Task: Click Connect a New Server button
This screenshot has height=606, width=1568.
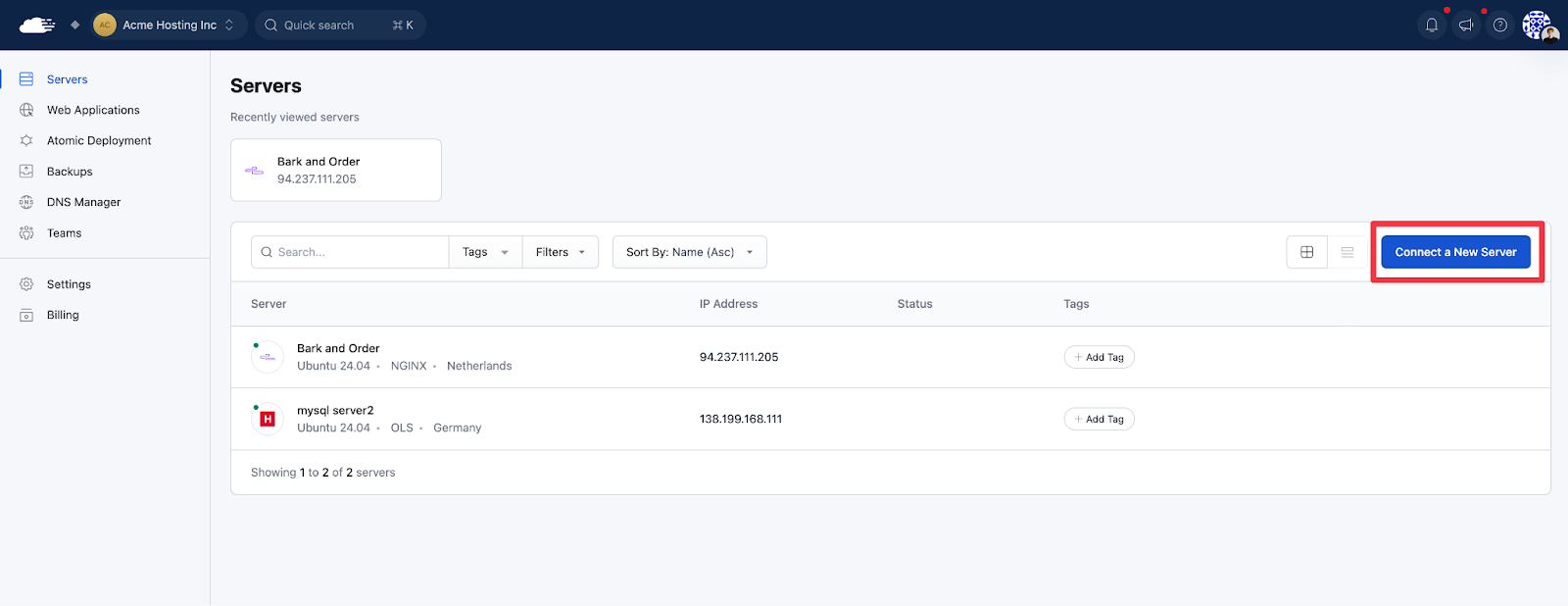Action: point(1455,252)
